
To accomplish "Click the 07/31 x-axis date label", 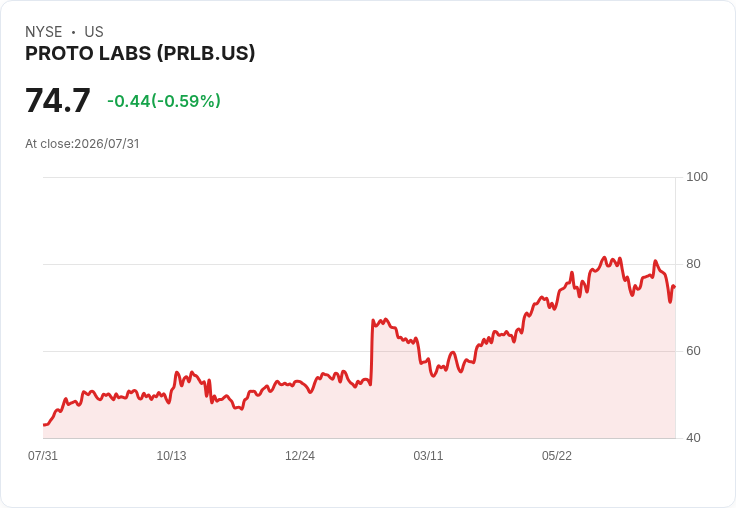I will (43, 456).
